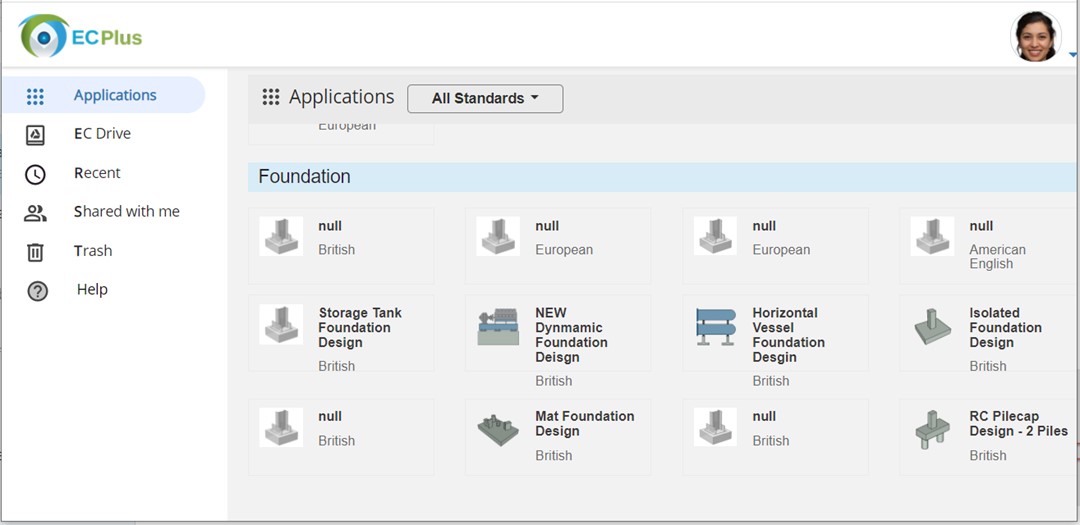Click the Trash bin icon
The height and width of the screenshot is (525, 1080).
[35, 252]
